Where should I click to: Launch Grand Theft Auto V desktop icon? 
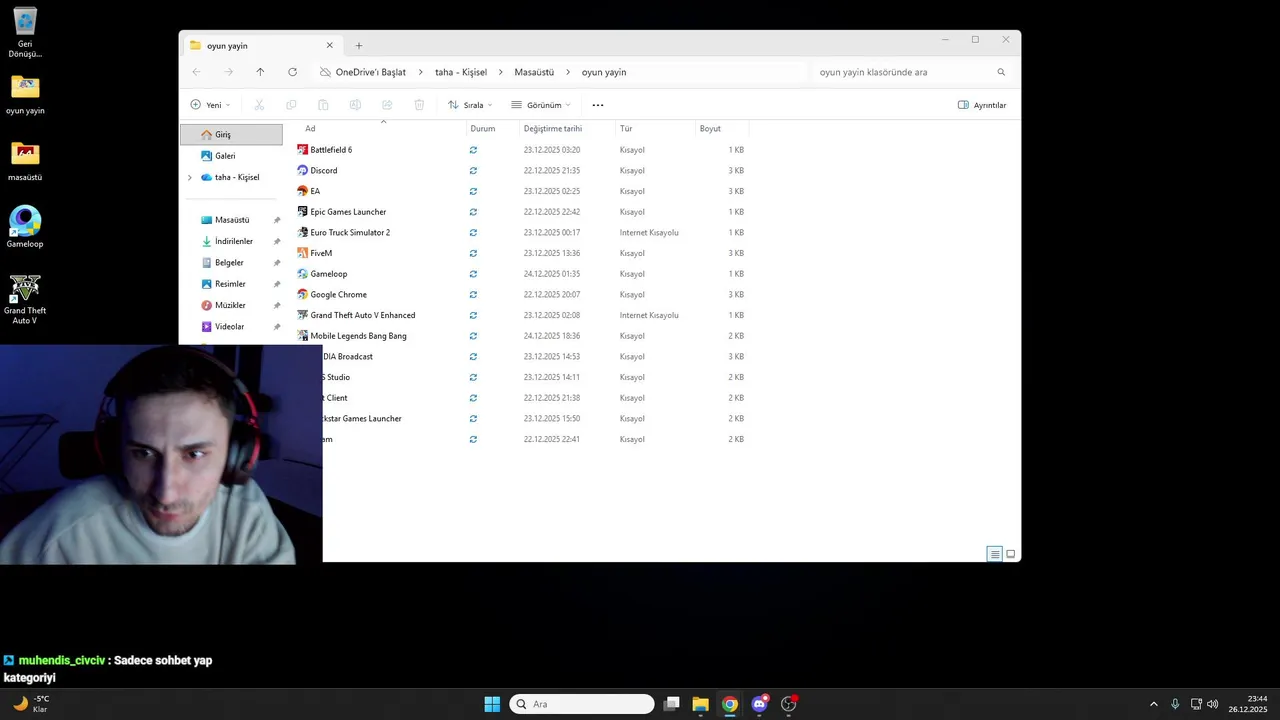tap(25, 299)
